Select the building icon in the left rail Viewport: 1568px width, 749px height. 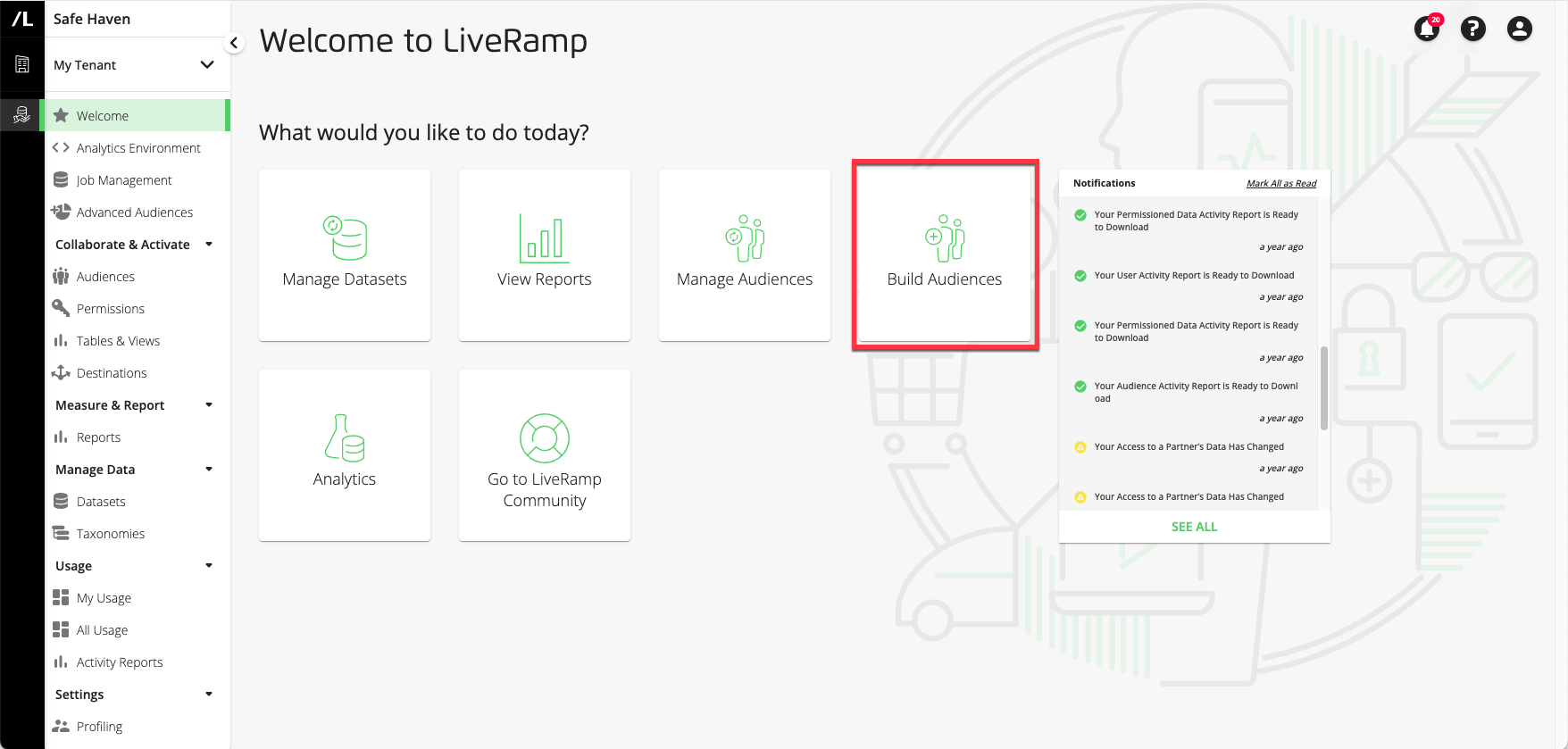point(22,64)
